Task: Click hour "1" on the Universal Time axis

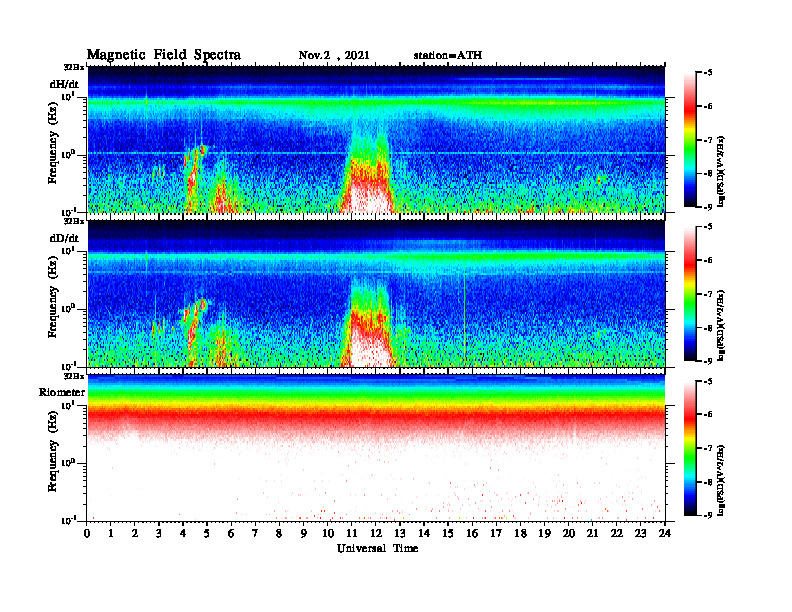Action: 111,533
